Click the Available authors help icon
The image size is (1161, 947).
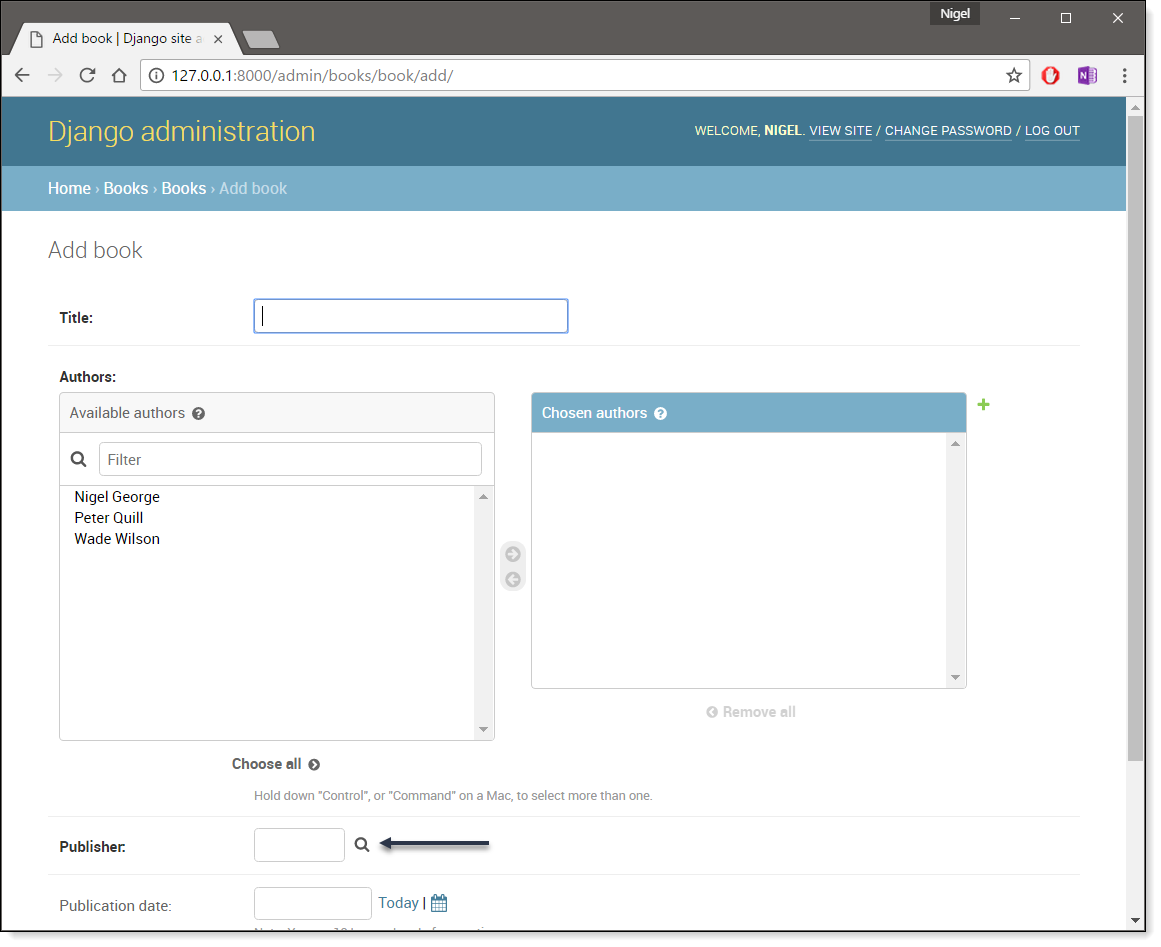tap(199, 413)
